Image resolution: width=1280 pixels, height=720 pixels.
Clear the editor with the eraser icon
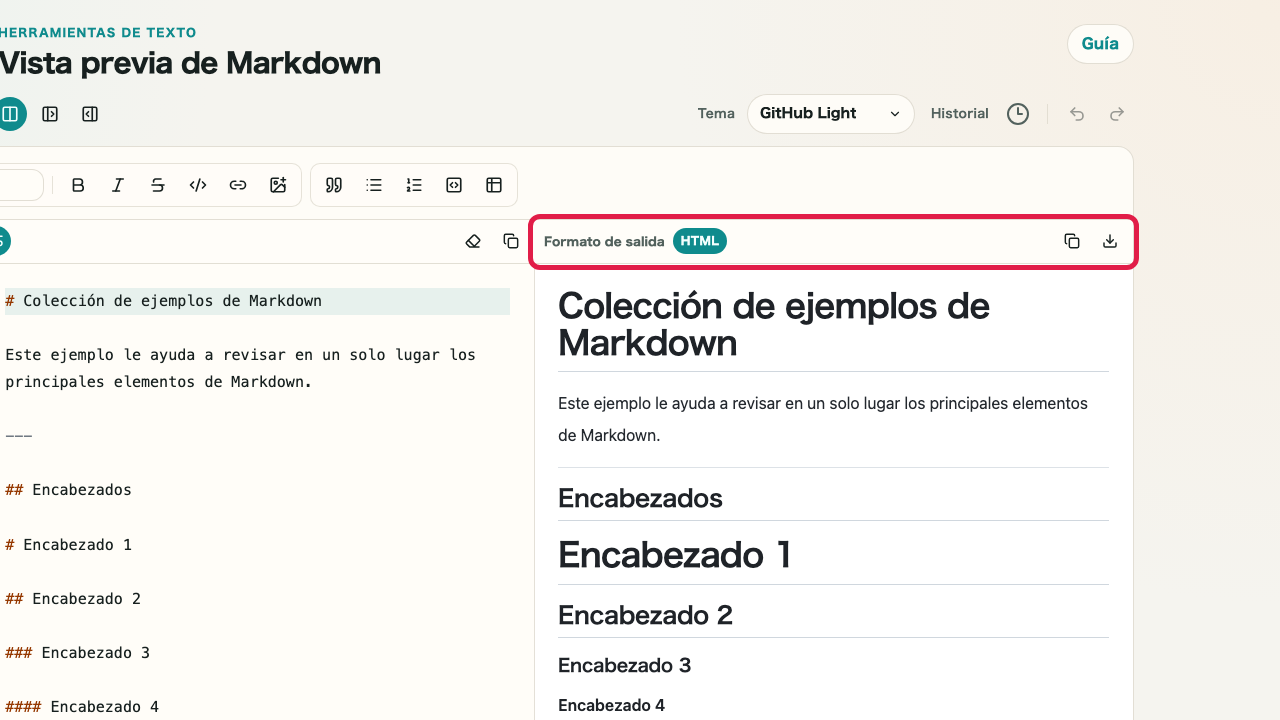click(474, 241)
